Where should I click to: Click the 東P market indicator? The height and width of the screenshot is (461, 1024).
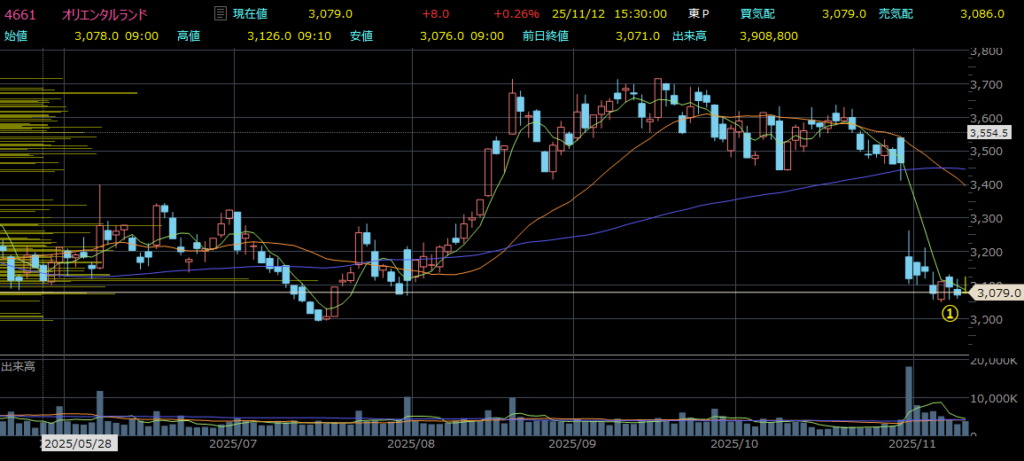click(699, 14)
